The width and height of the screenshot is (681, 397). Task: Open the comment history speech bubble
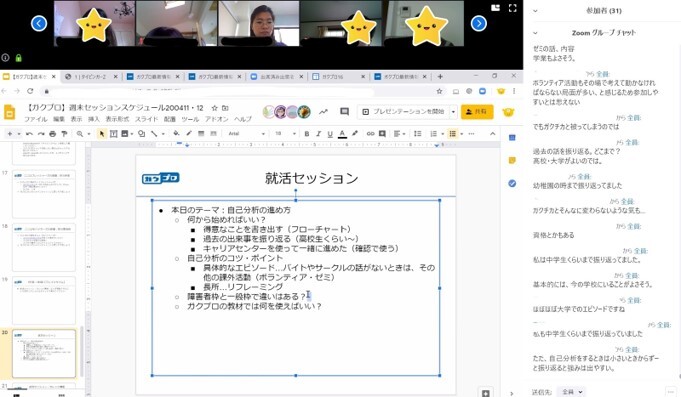344,112
